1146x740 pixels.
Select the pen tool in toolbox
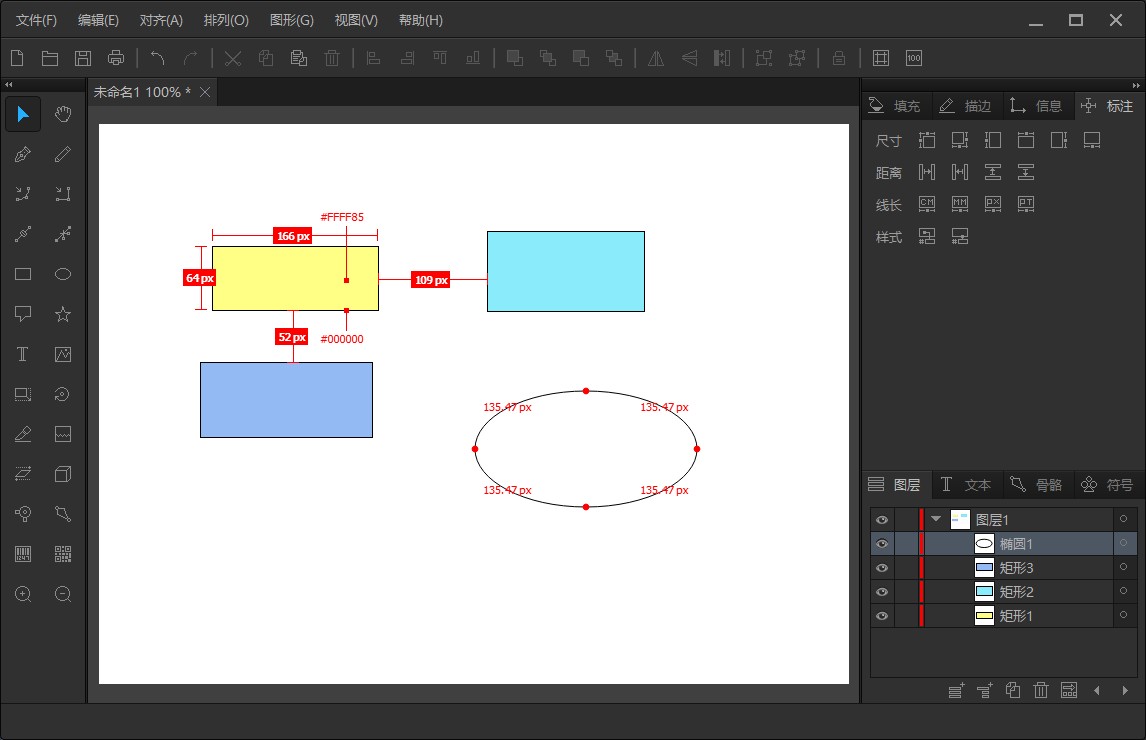tap(23, 154)
